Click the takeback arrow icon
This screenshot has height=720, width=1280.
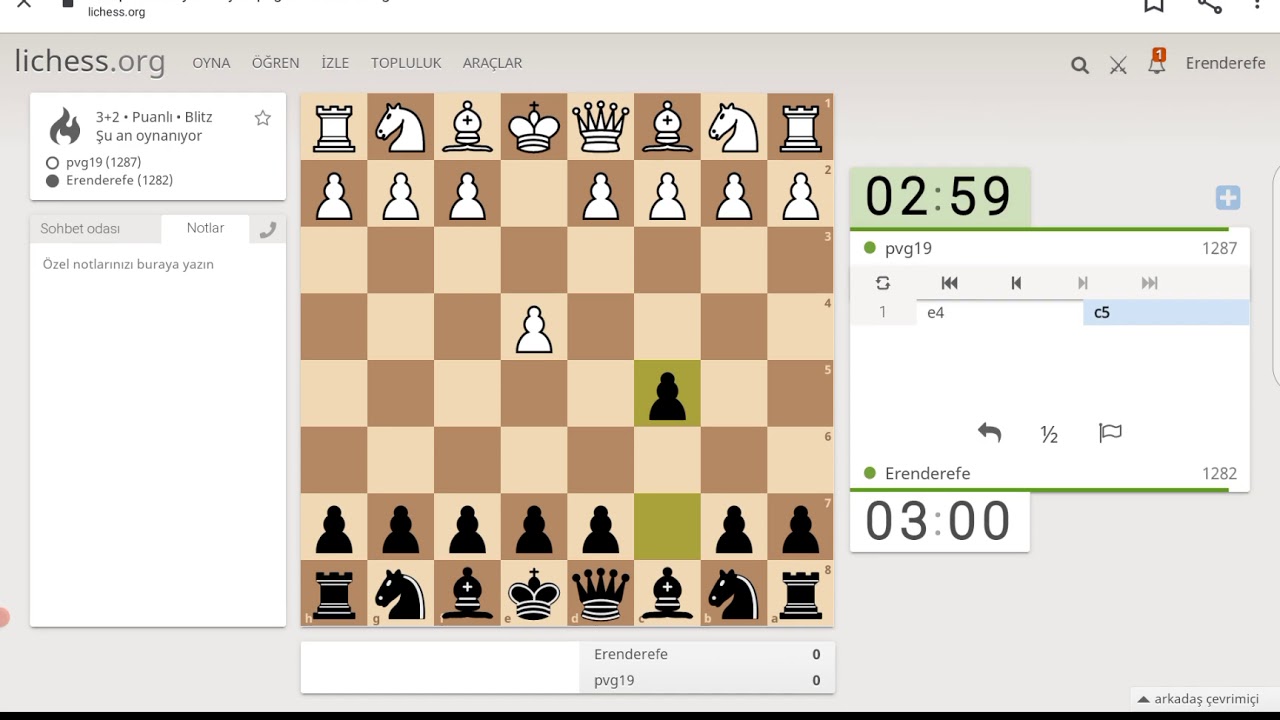click(989, 433)
